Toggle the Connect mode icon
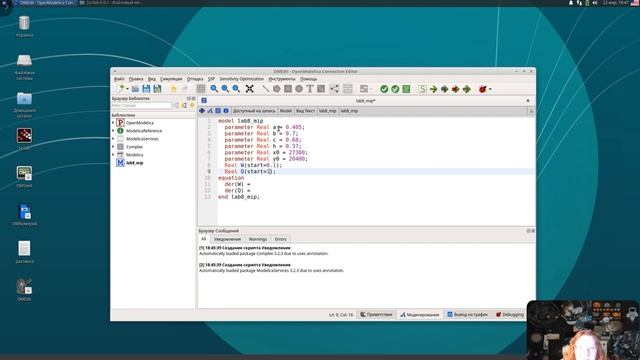The width and height of the screenshot is (640, 360). click(334, 89)
